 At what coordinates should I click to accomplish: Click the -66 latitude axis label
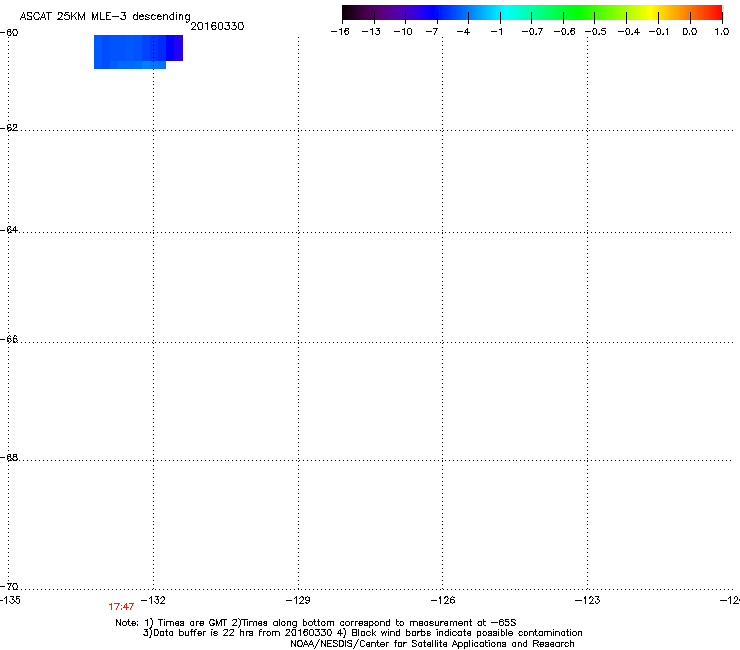point(9,339)
